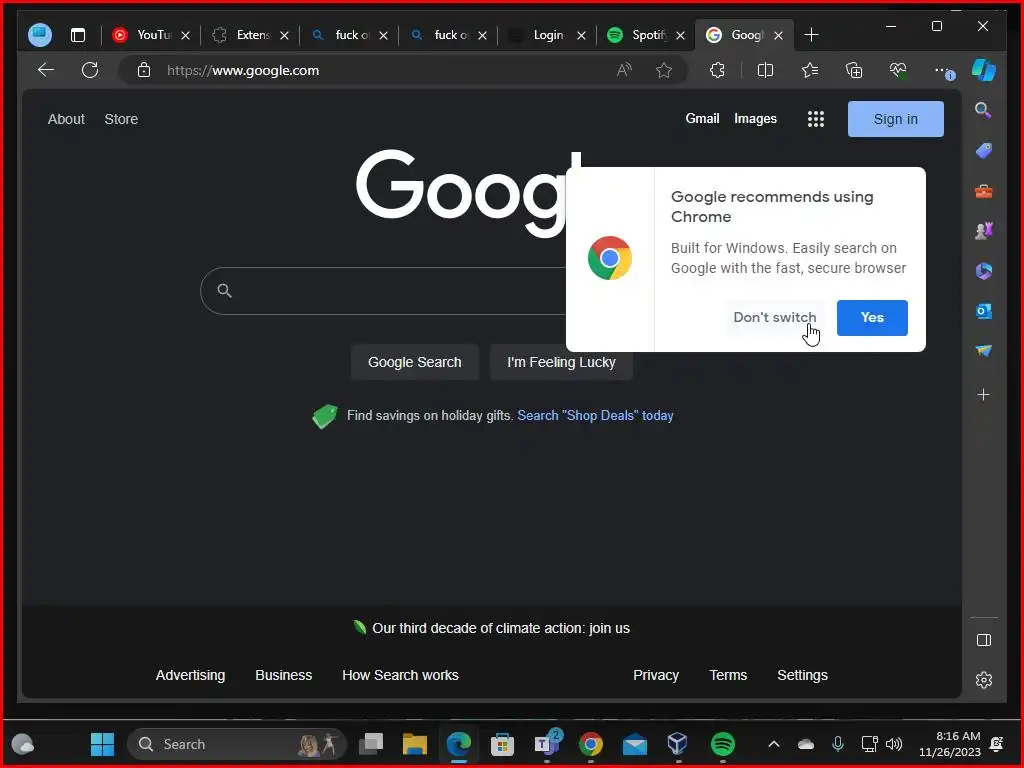Add a sidebar app with plus icon

pos(984,394)
